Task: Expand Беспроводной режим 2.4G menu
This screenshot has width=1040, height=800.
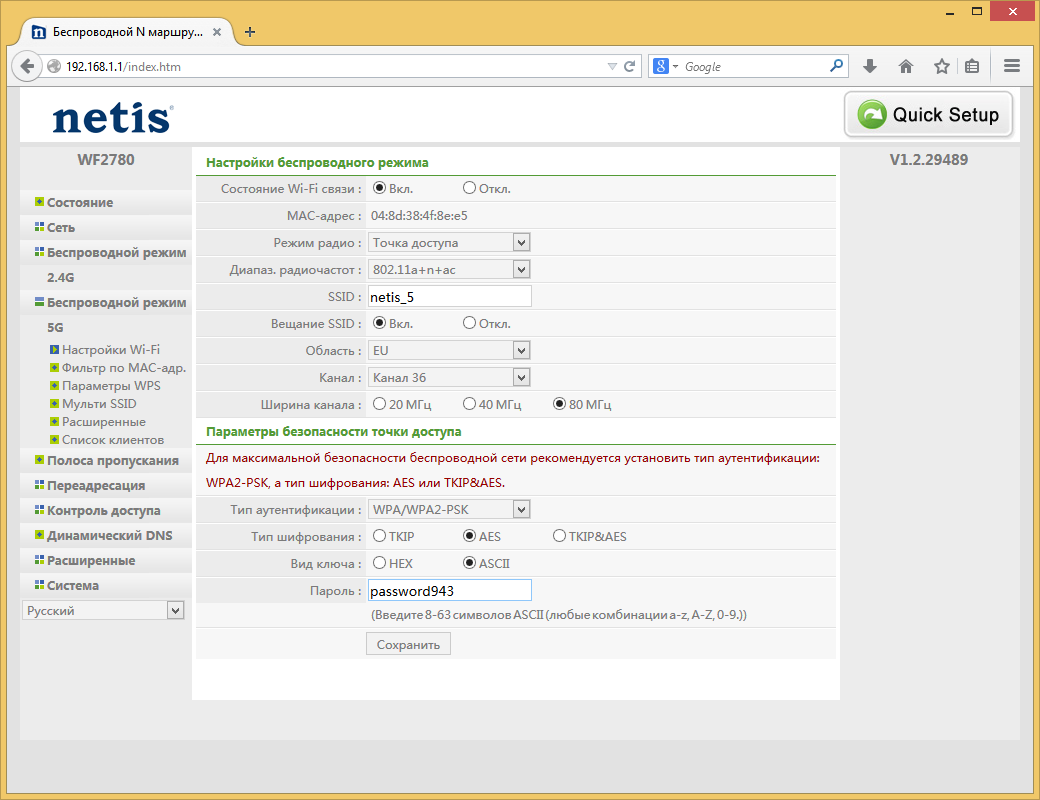Action: [x=116, y=253]
